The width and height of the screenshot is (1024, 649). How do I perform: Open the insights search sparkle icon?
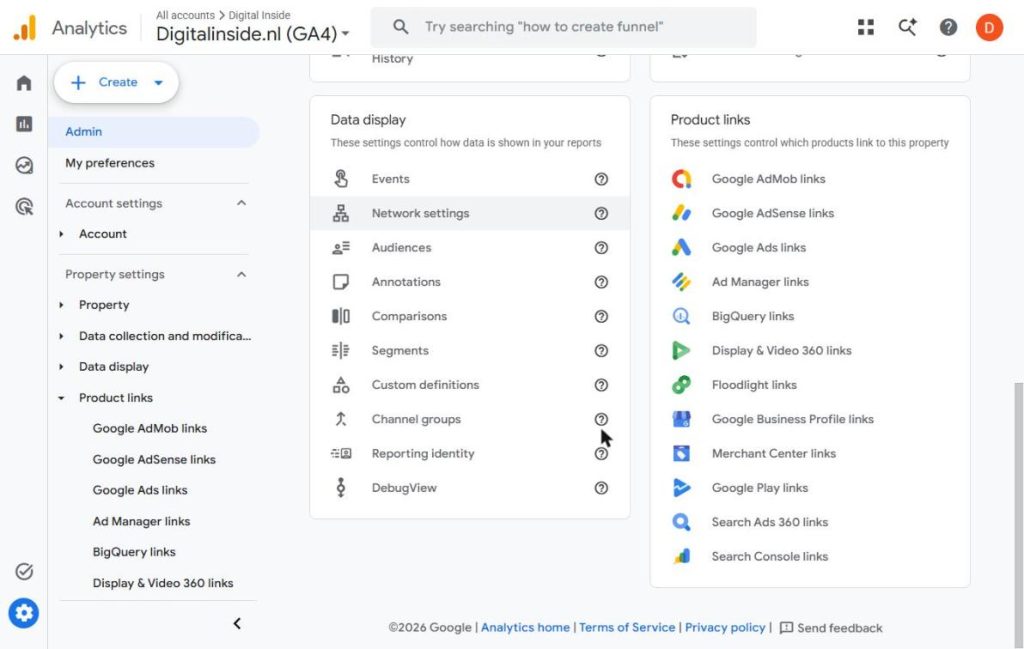pos(907,27)
